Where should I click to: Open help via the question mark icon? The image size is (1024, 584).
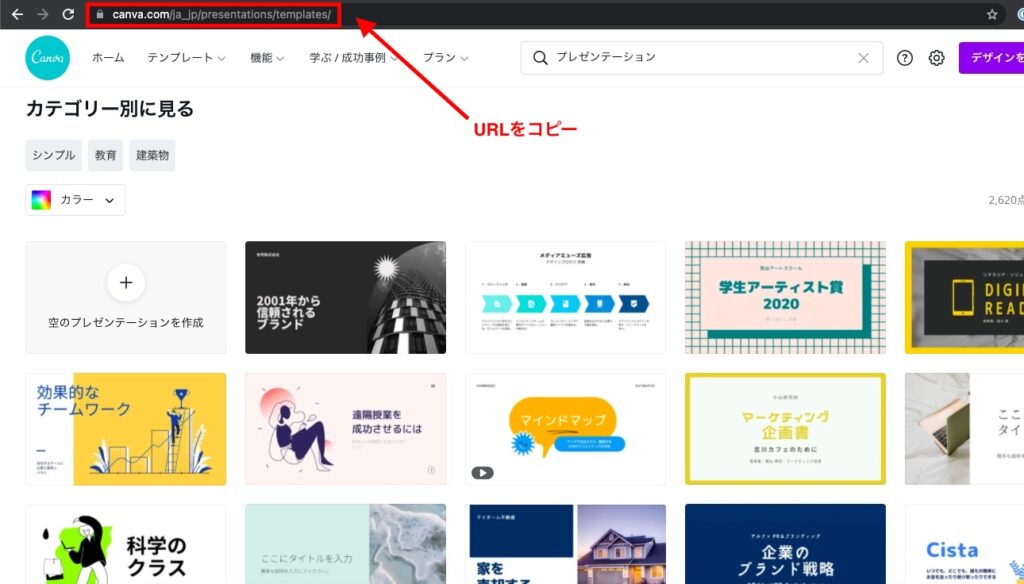(904, 57)
